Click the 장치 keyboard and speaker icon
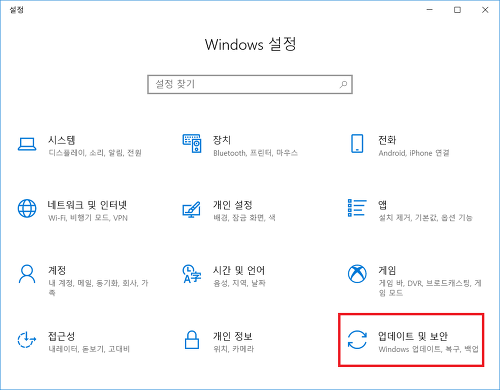This screenshot has height=390, width=500. click(x=192, y=143)
